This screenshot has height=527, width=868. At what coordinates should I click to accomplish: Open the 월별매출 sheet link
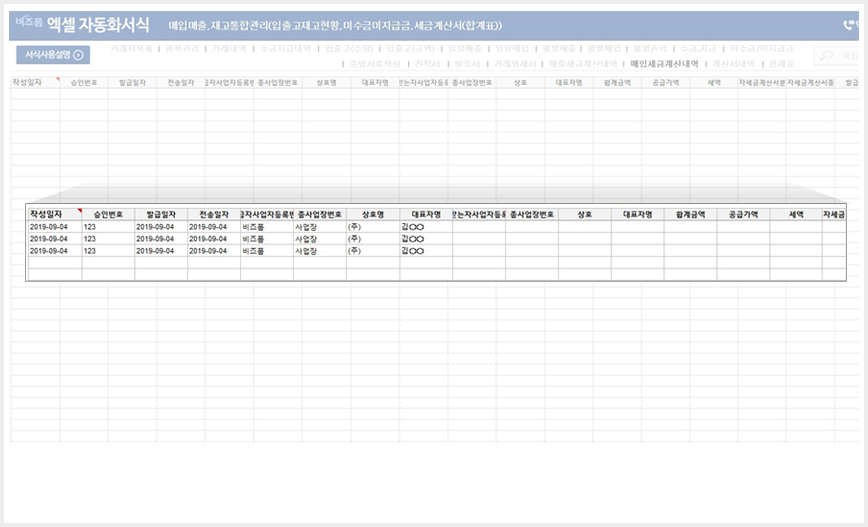(x=559, y=49)
